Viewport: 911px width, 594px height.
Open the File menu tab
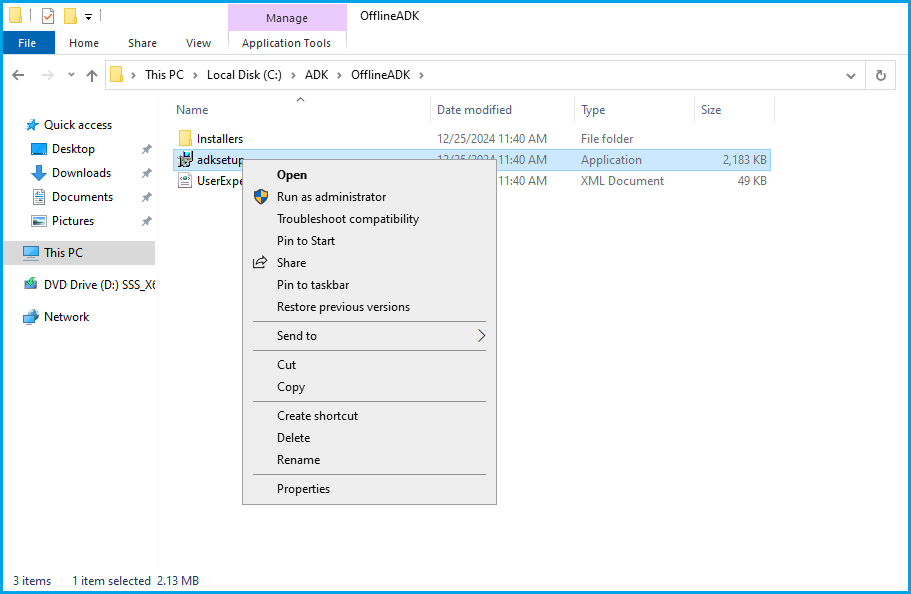(28, 43)
